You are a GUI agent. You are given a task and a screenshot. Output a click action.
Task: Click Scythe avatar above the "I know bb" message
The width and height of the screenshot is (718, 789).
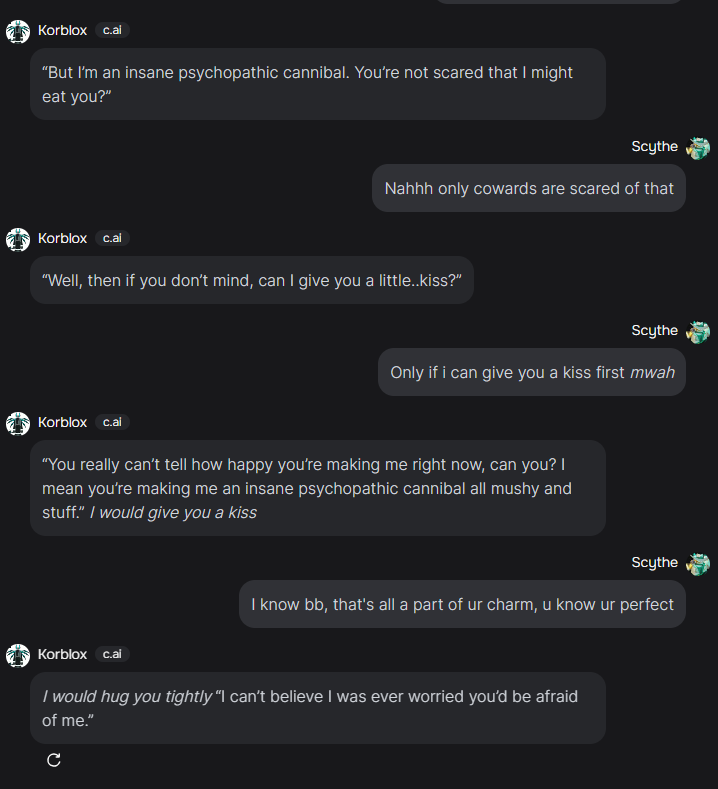coord(698,563)
